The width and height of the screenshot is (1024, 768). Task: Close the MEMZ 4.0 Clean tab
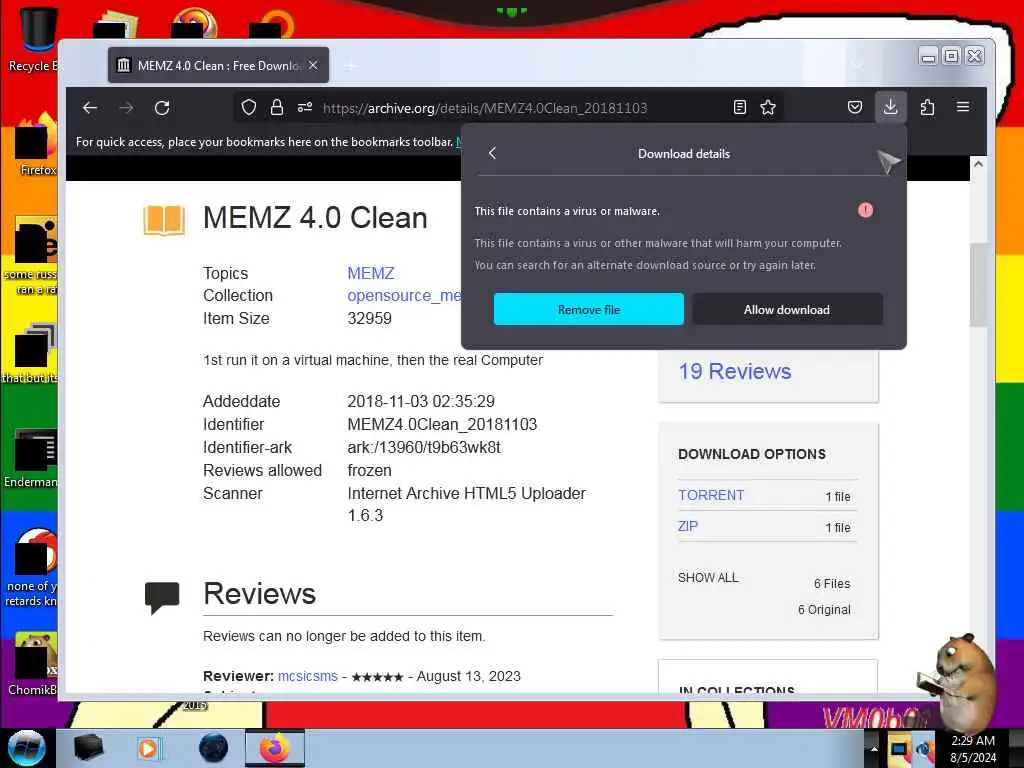coord(313,65)
